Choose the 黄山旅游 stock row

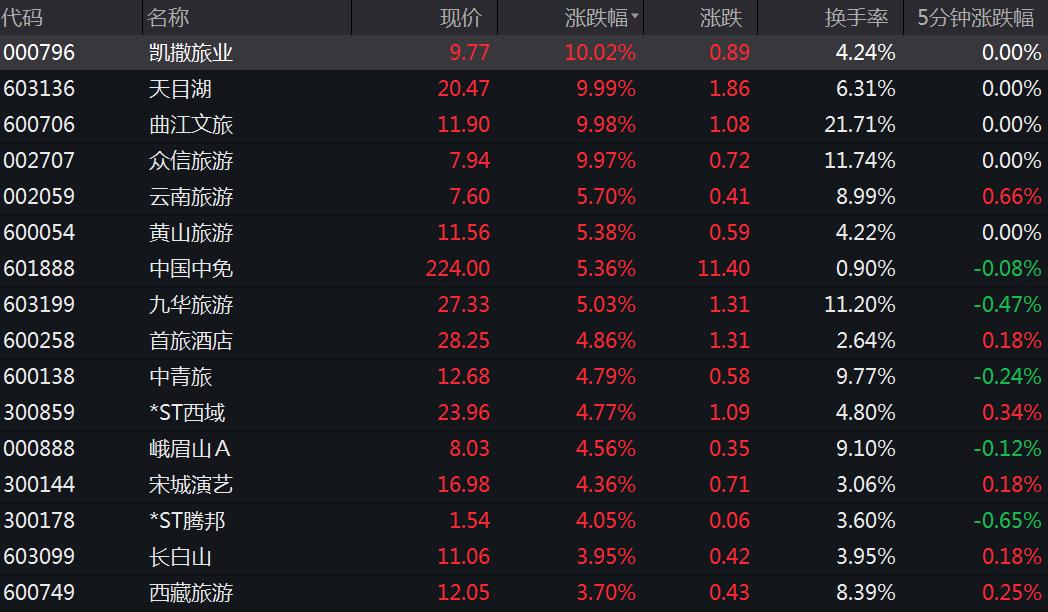[x=524, y=233]
